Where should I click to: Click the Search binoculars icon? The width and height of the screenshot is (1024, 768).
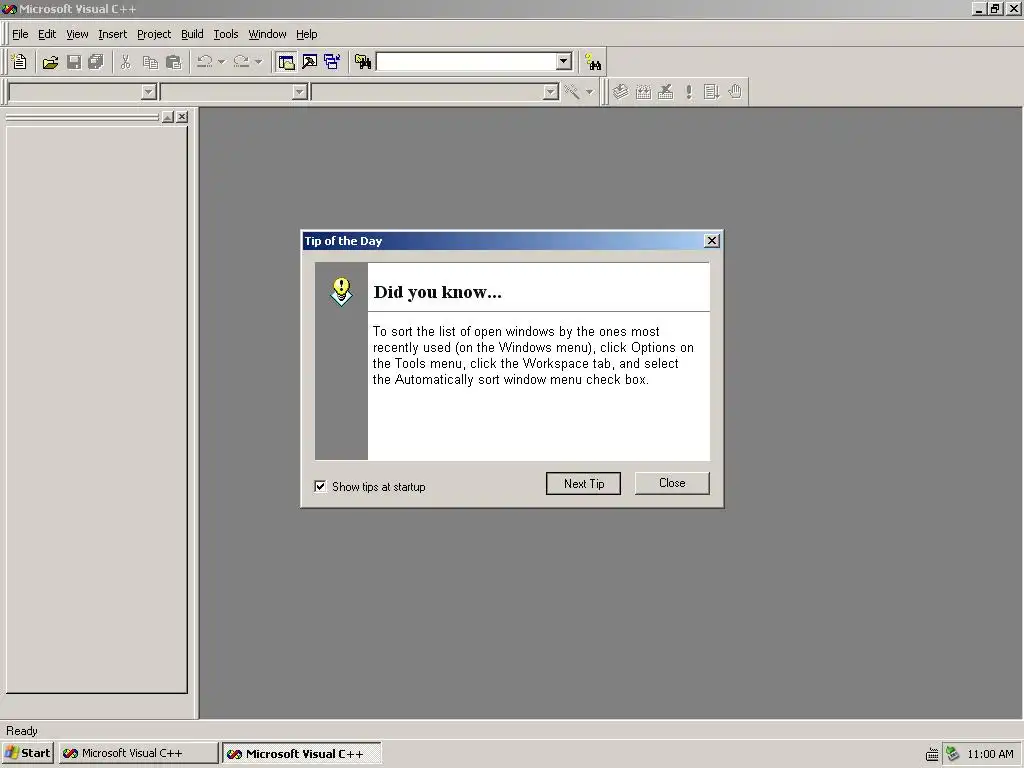[x=593, y=62]
